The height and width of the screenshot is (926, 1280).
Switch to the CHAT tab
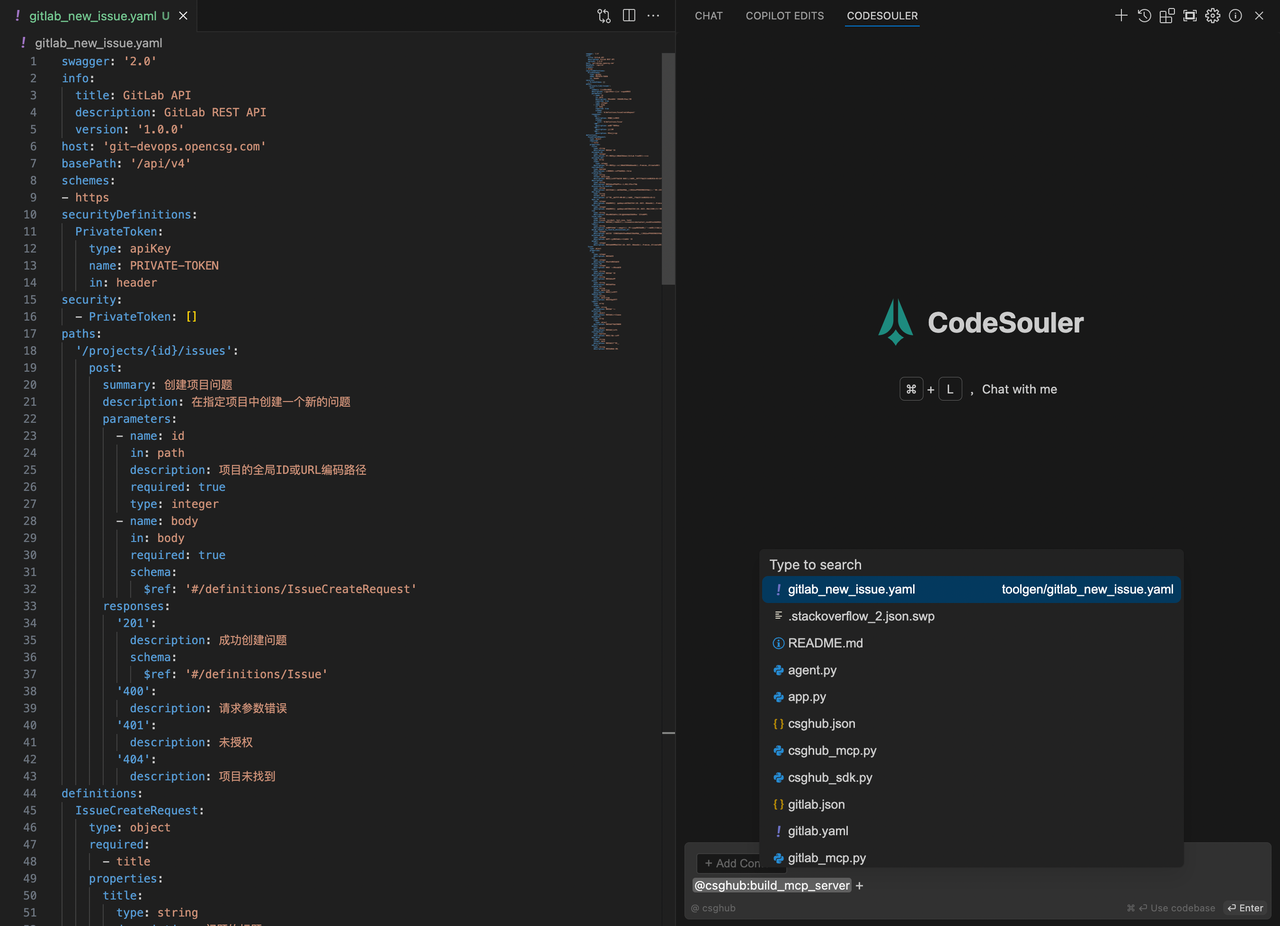coord(708,16)
